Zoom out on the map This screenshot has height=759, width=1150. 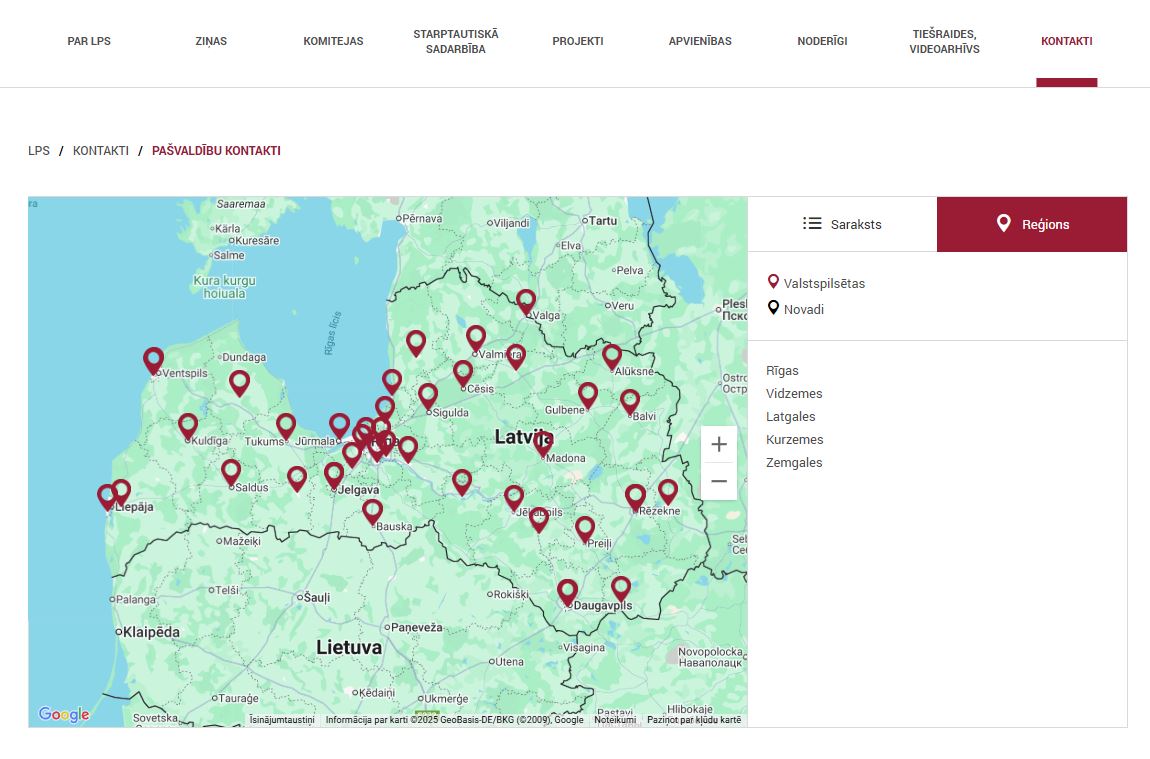click(718, 481)
